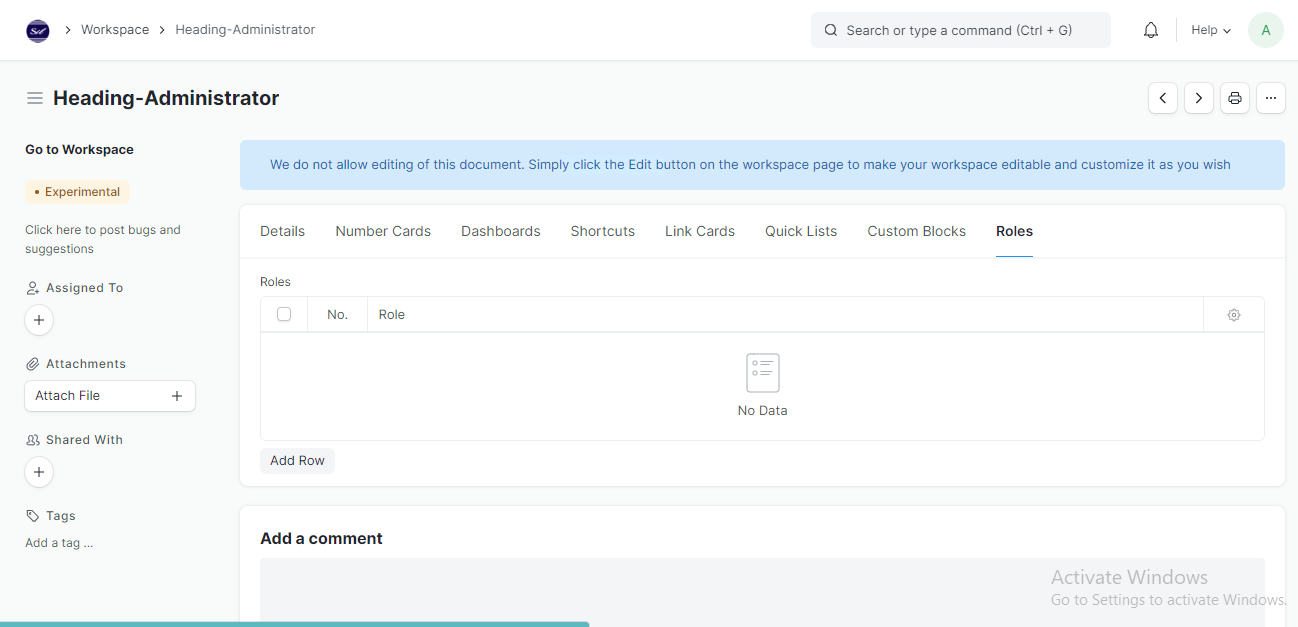Click the plus under Shared With

click(x=39, y=472)
